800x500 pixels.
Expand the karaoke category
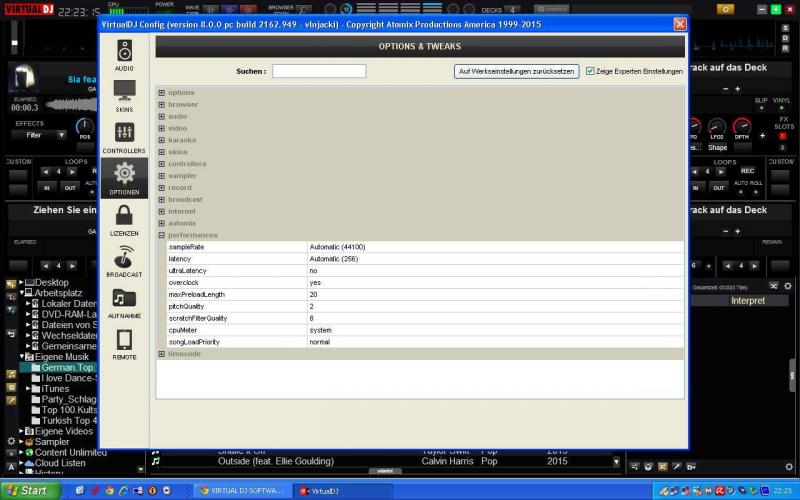tap(162, 140)
